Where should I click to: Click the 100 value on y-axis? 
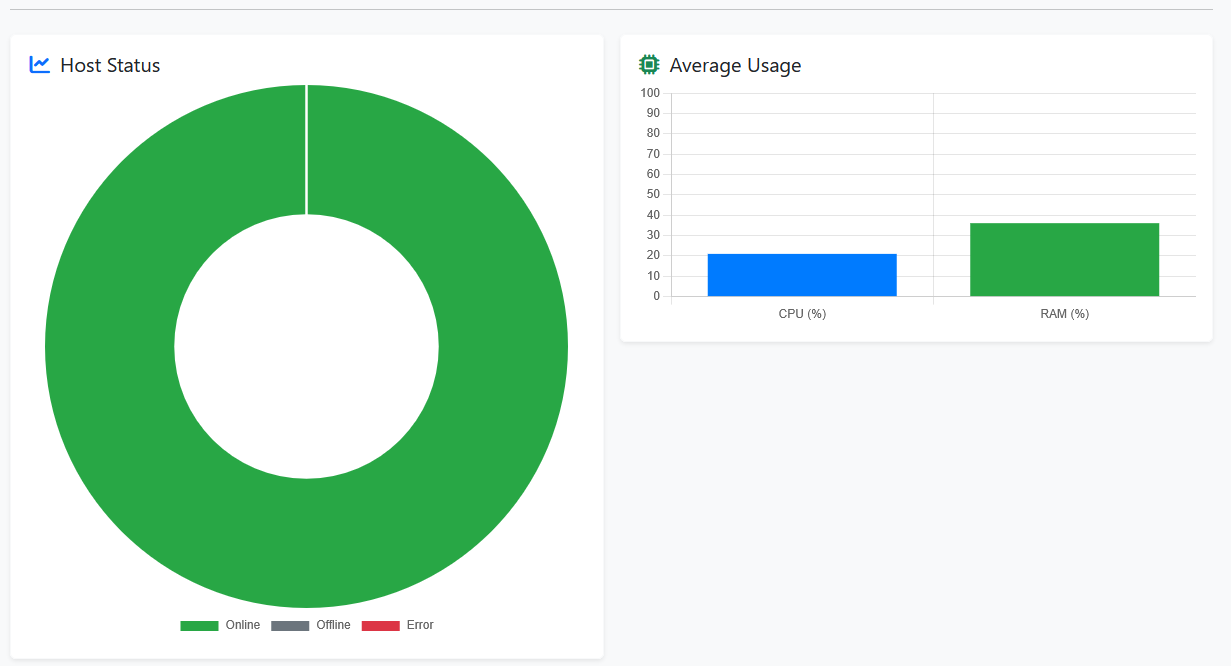click(x=650, y=93)
